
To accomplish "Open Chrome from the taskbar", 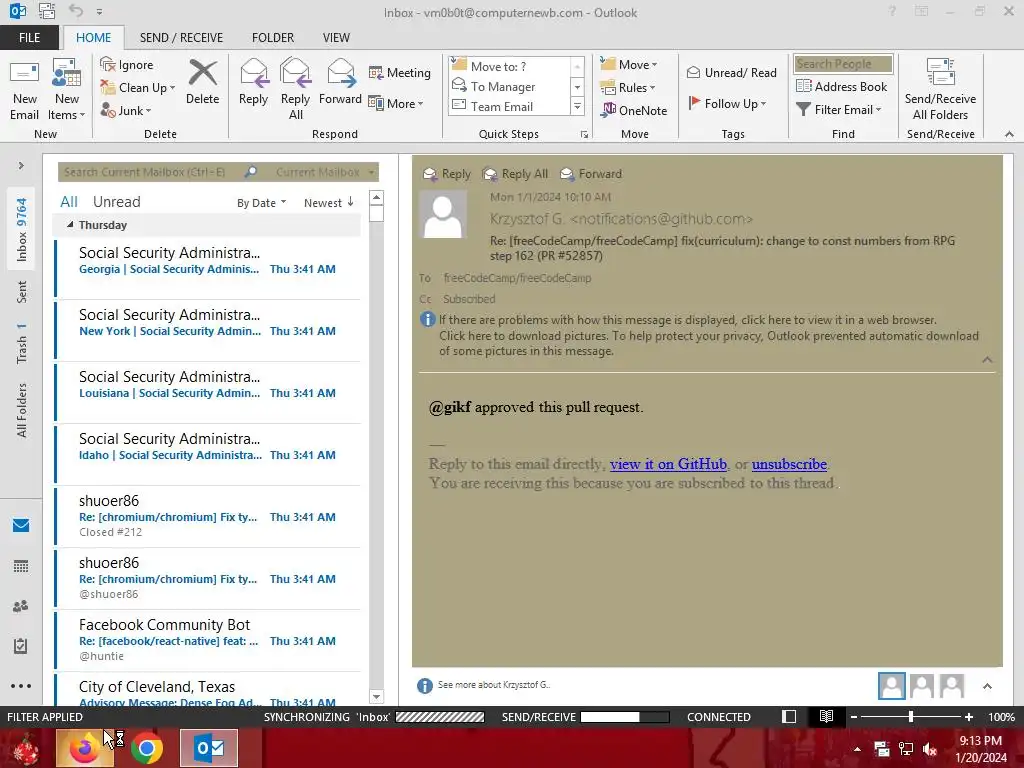I will pos(147,748).
